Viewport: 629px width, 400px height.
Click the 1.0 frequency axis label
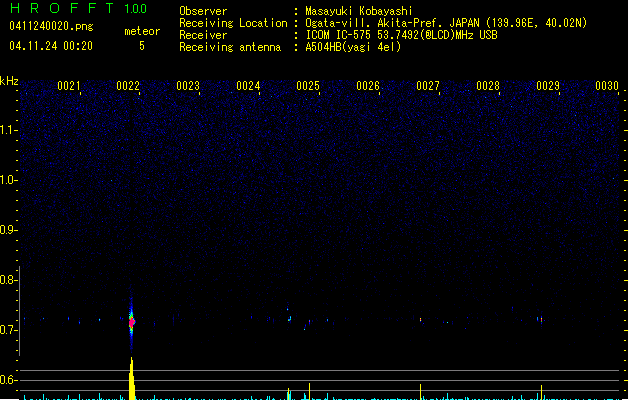click(x=8, y=180)
